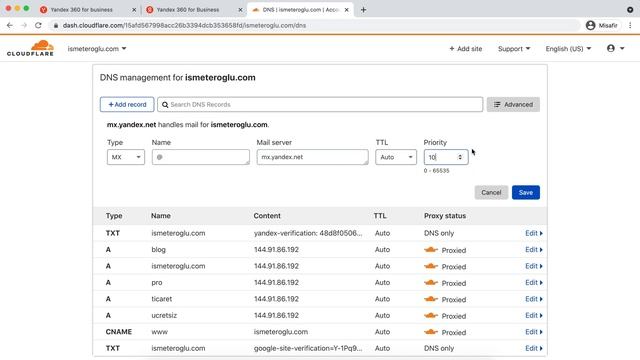Toggle the proxy cloud for pro record
This screenshot has width=640, height=360.
431,282
